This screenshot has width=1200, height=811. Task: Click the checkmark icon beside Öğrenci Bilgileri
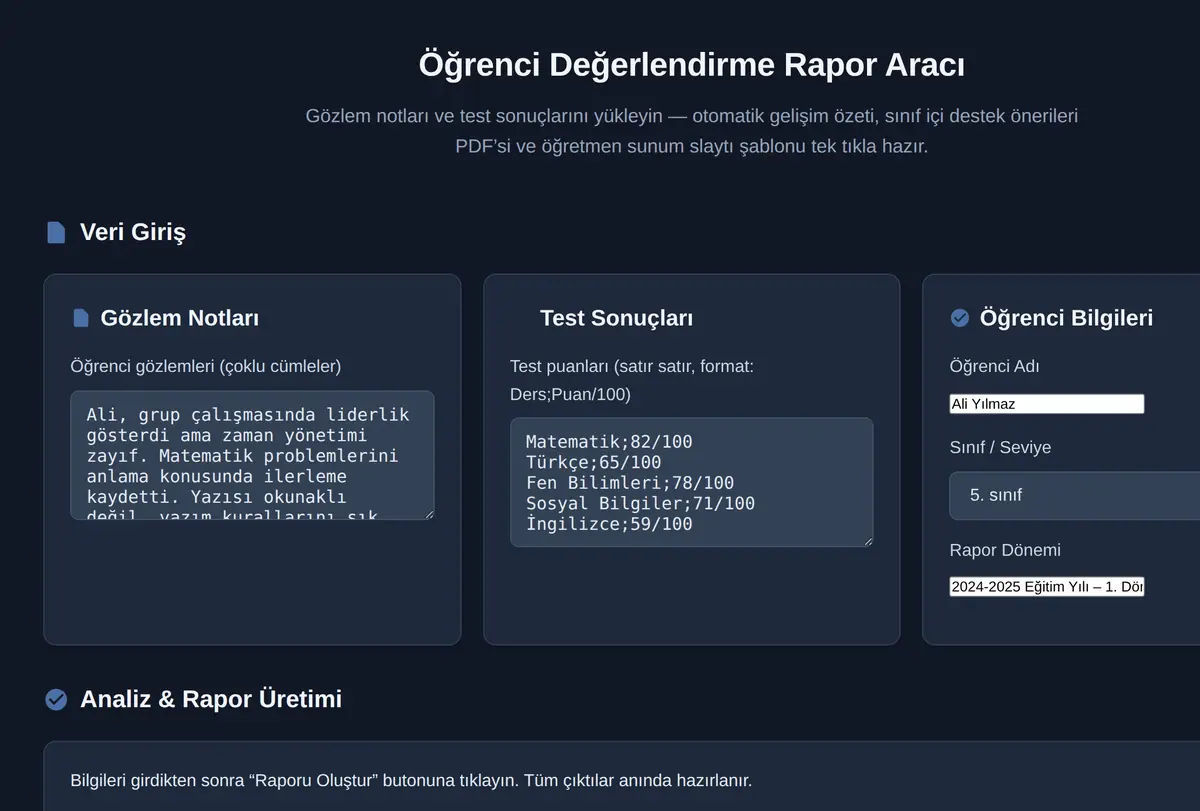[x=959, y=318]
